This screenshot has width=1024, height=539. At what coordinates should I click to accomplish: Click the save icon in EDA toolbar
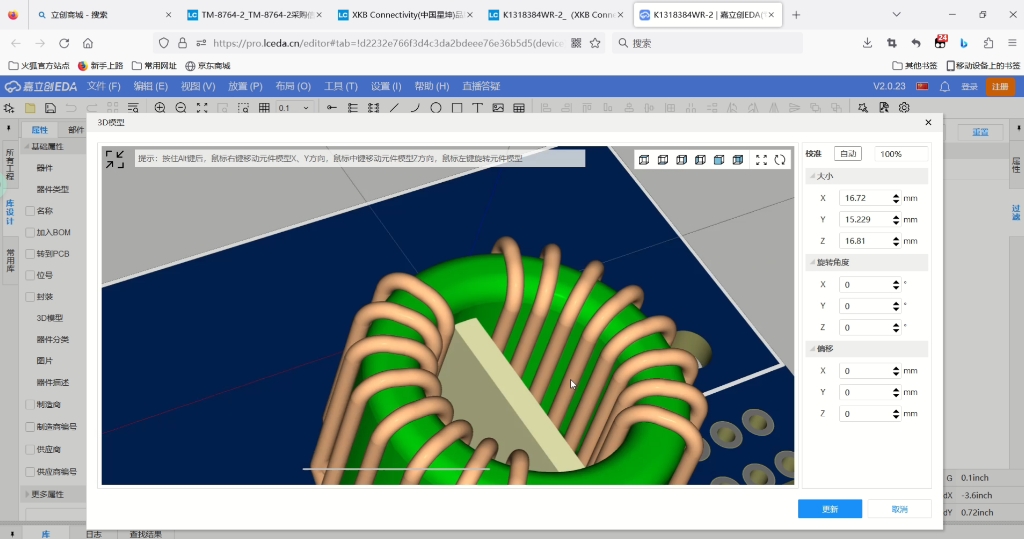pyautogui.click(x=50, y=108)
